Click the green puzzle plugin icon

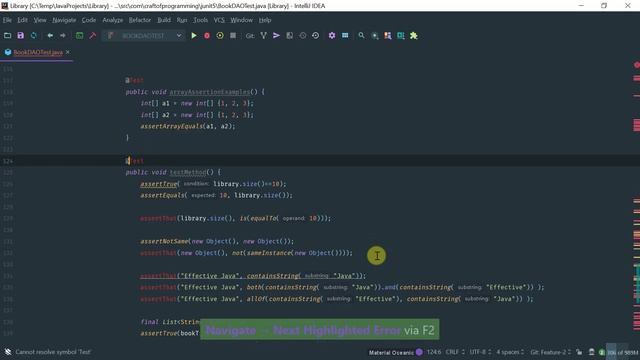414,36
